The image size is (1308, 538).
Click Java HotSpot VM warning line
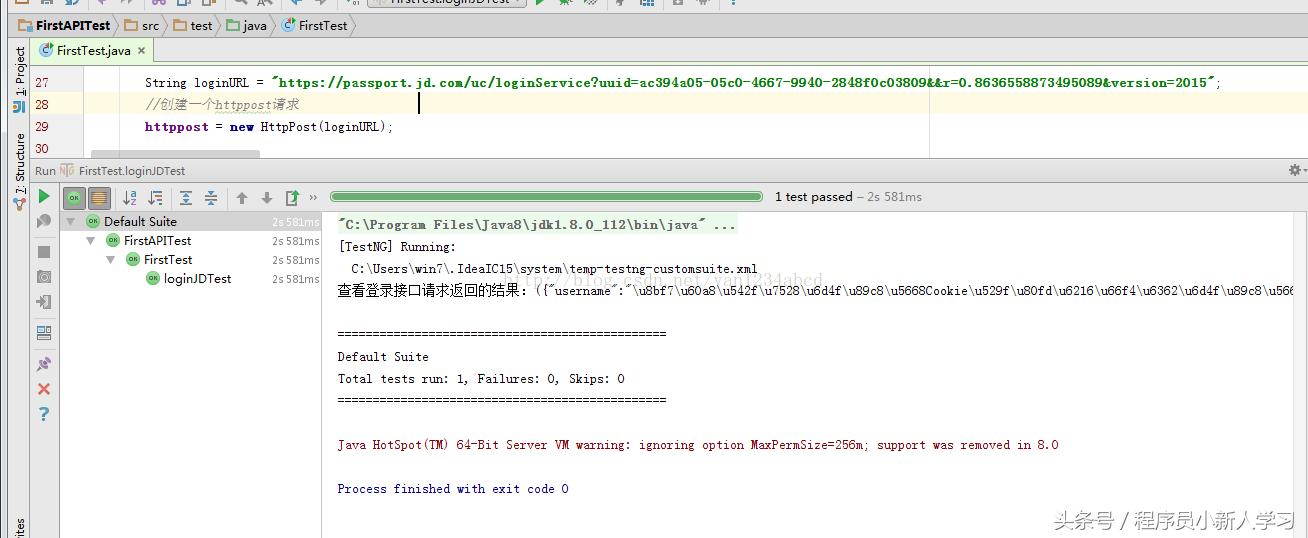[698, 445]
